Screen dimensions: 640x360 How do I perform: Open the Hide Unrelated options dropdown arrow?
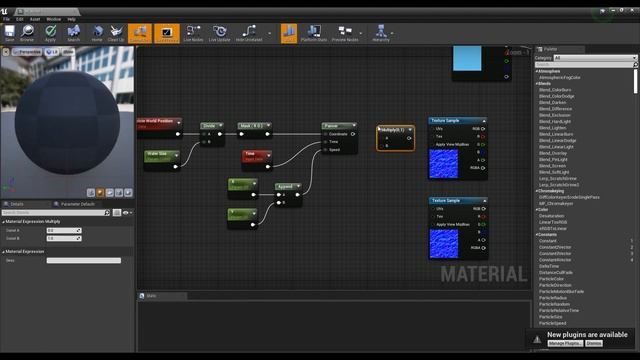coord(269,33)
